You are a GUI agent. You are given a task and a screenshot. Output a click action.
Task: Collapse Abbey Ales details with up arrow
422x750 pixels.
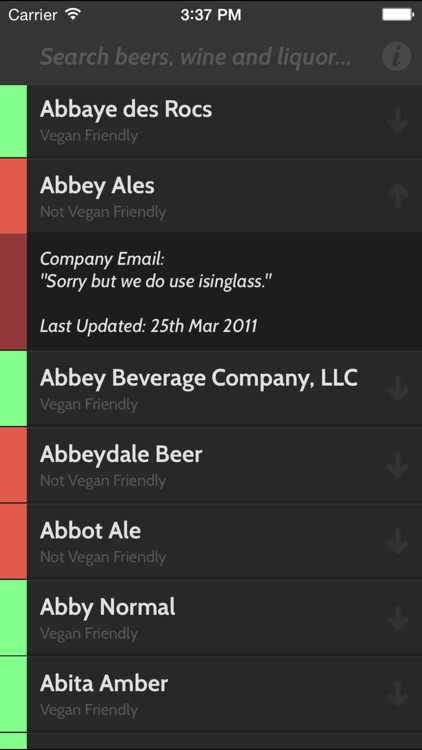pyautogui.click(x=398, y=196)
